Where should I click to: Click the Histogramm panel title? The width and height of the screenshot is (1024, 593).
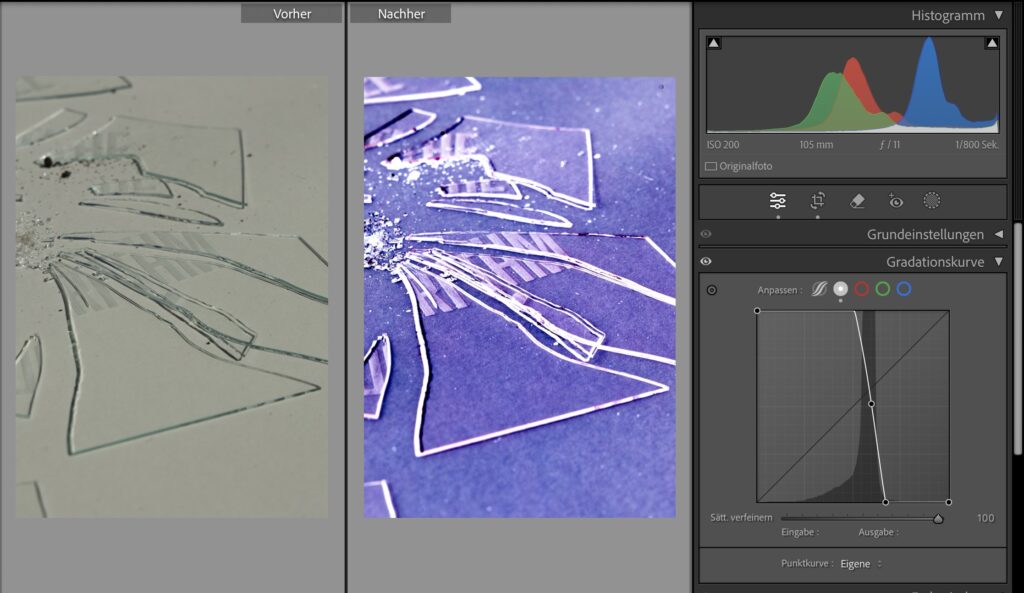click(948, 16)
